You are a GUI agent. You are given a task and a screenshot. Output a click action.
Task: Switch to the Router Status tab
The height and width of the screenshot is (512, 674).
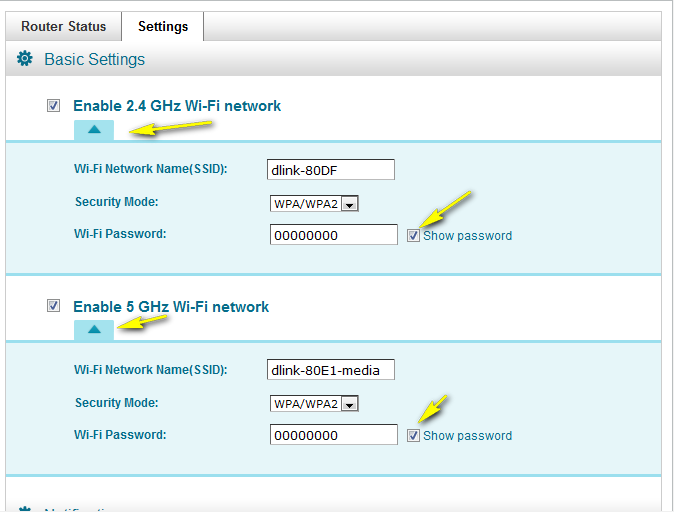[63, 27]
